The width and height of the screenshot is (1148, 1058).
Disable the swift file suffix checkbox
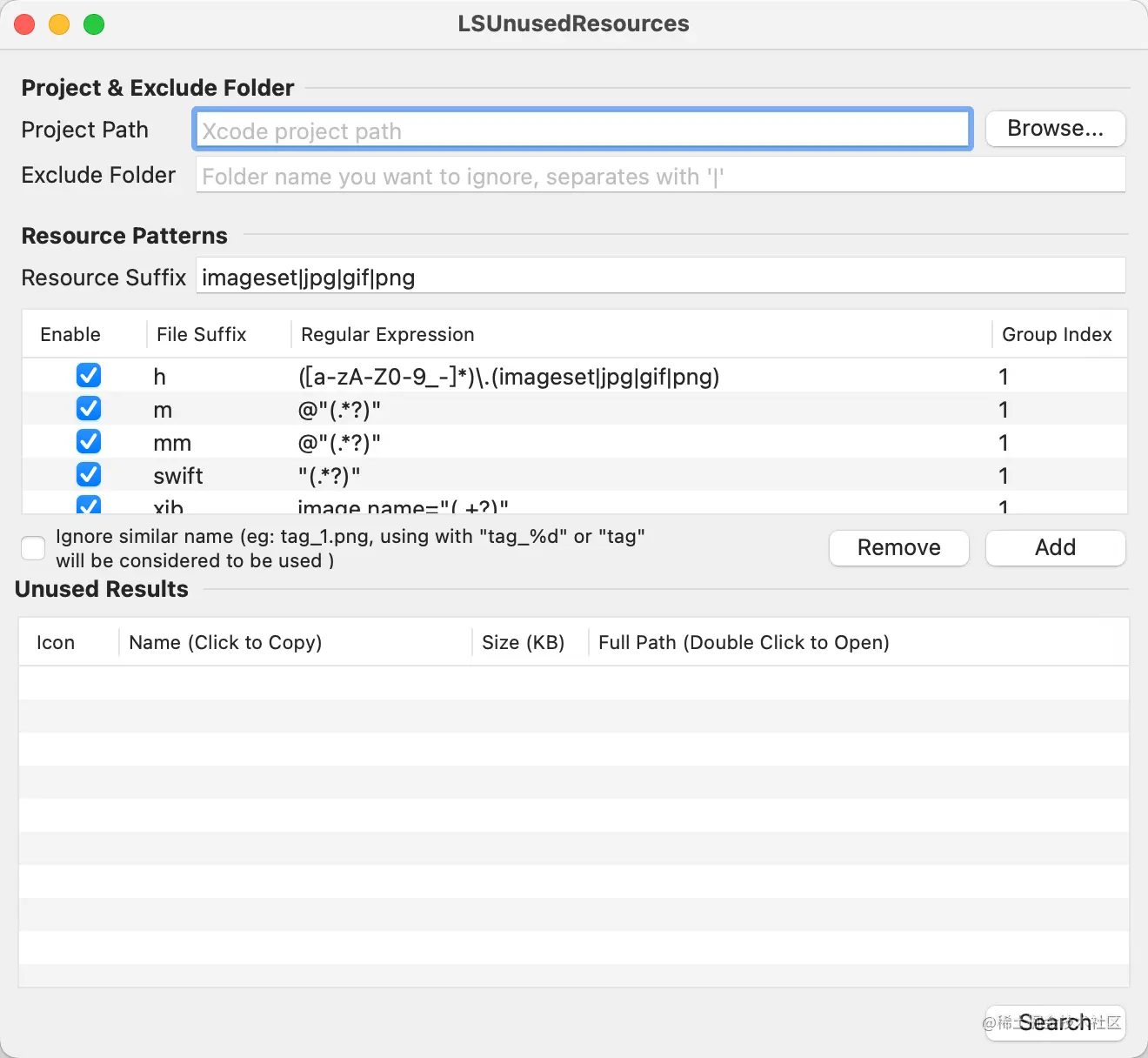(89, 475)
